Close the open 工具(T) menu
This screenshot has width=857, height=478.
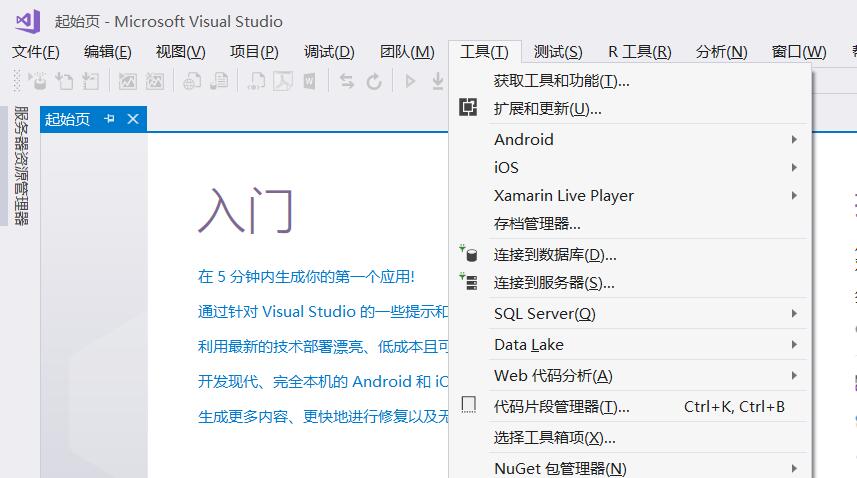click(x=484, y=52)
